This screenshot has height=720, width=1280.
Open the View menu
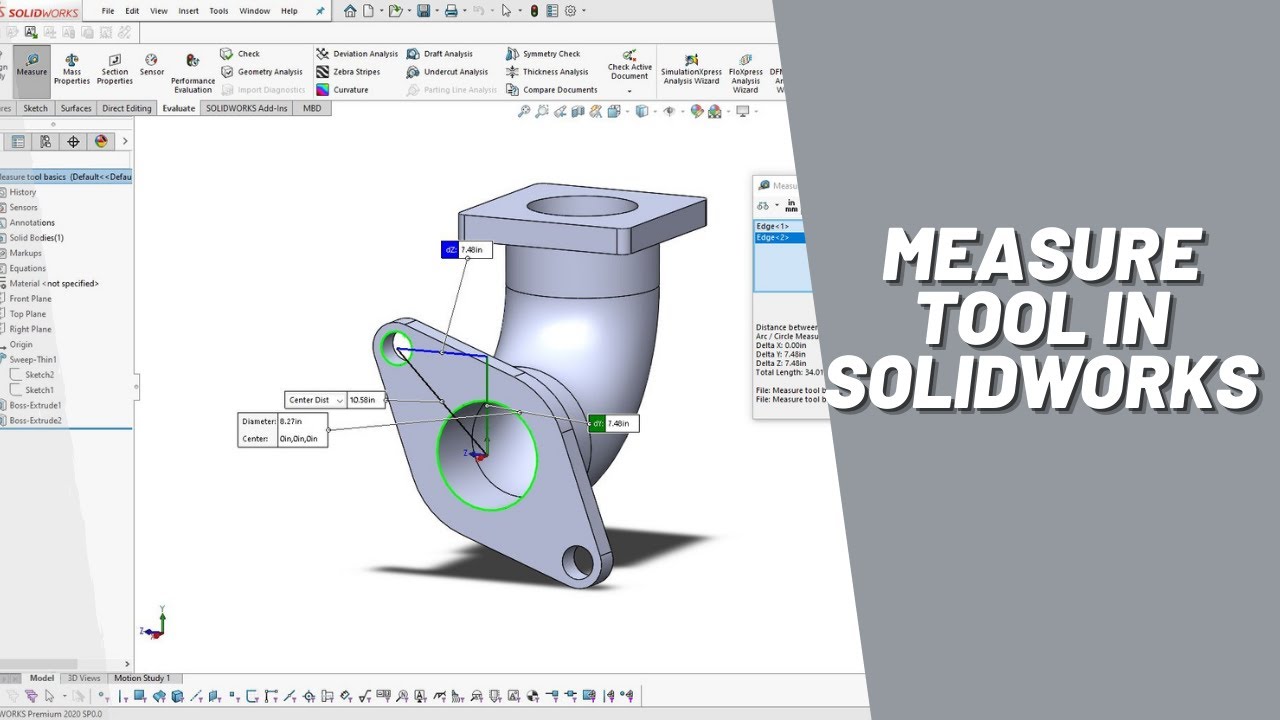[159, 11]
